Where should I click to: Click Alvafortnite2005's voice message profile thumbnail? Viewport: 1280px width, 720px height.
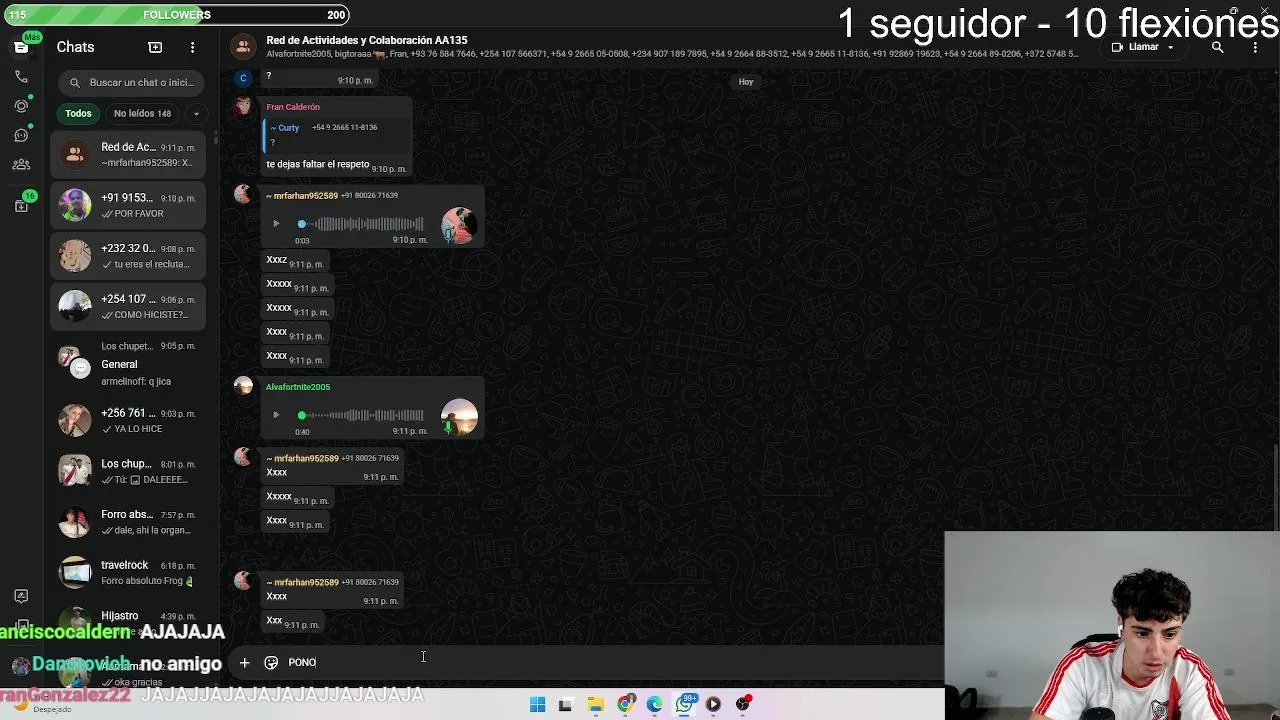coord(459,417)
